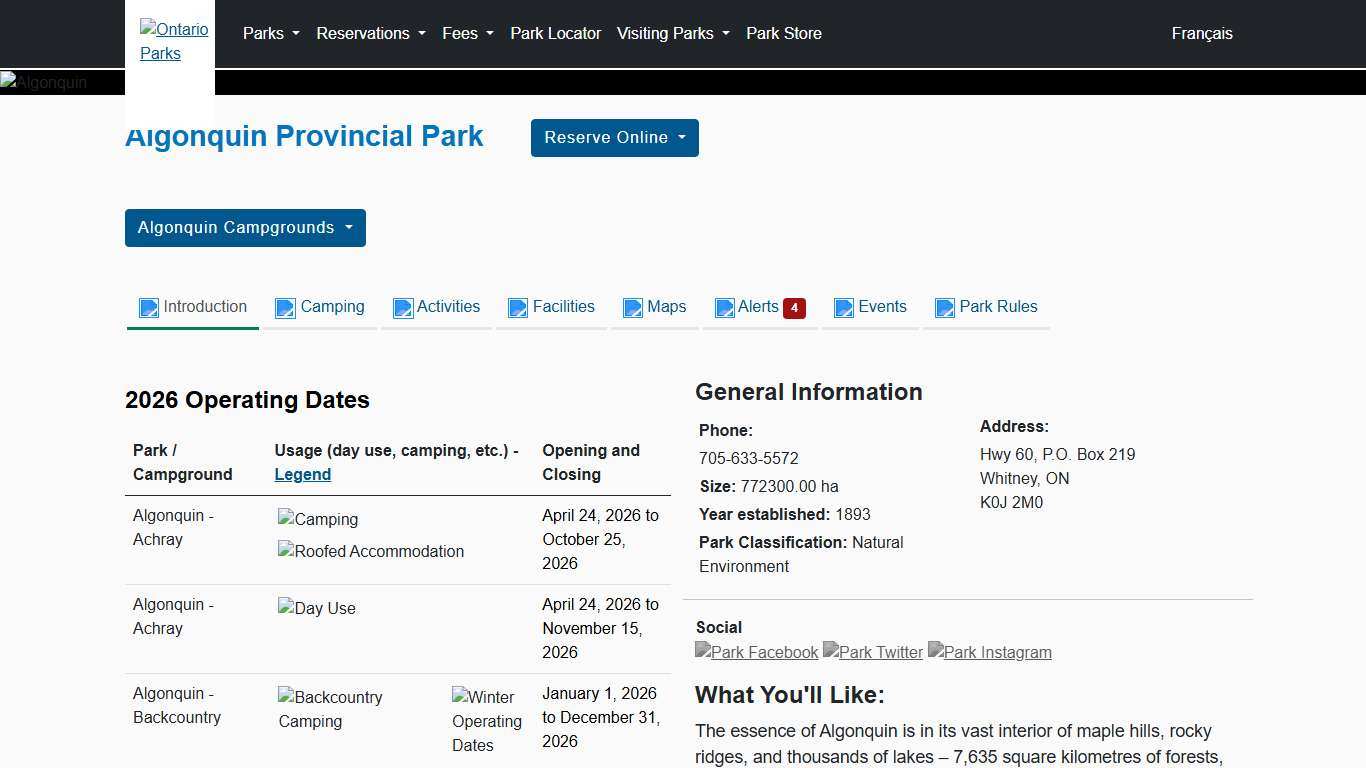Expand the Visiting Parks menu
This screenshot has height=768, width=1366.
pyautogui.click(x=673, y=33)
